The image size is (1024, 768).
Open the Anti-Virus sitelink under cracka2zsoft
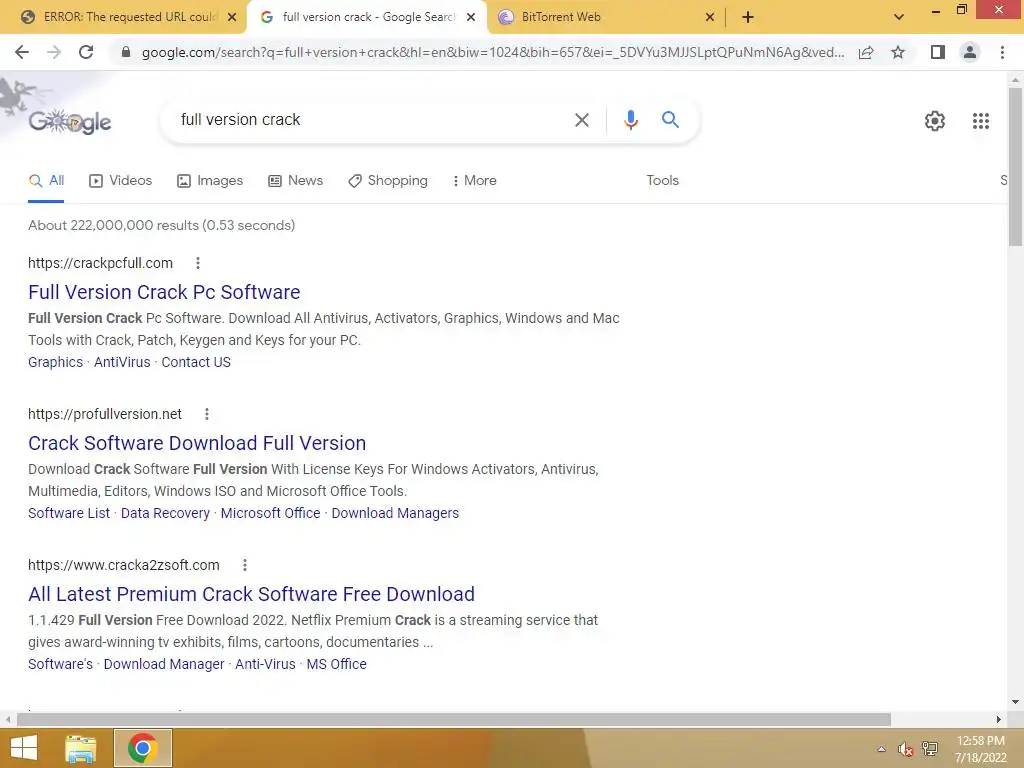pyautogui.click(x=265, y=664)
